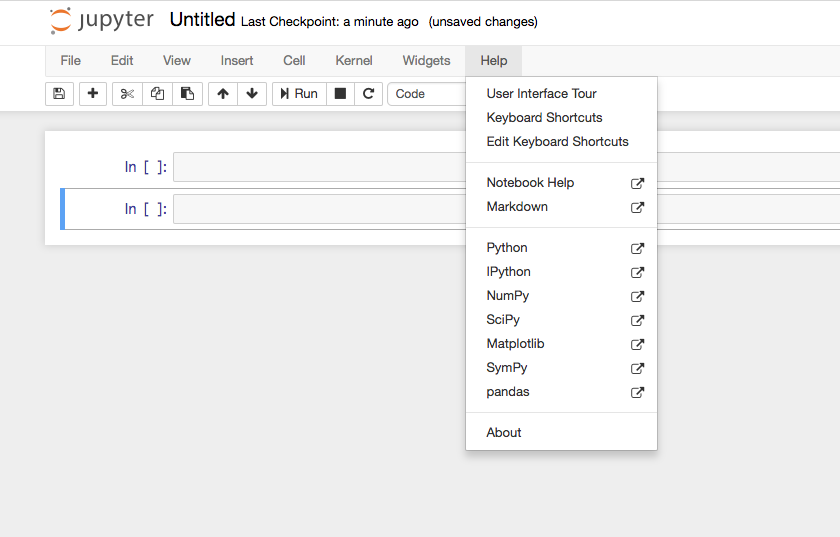Open NumPy documentation link

point(561,296)
